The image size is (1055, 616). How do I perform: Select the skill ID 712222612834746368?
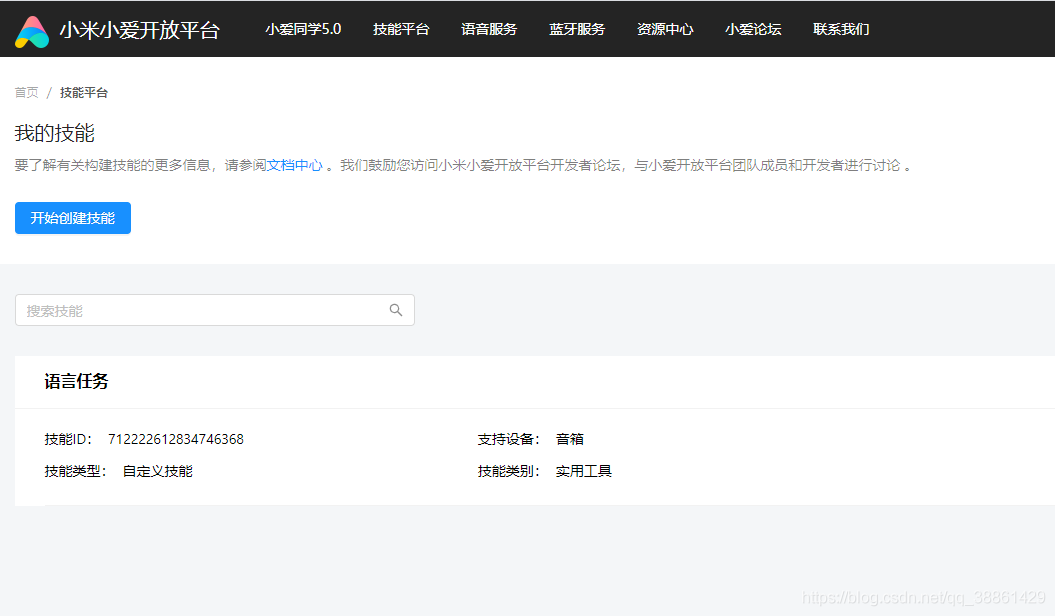[176, 439]
